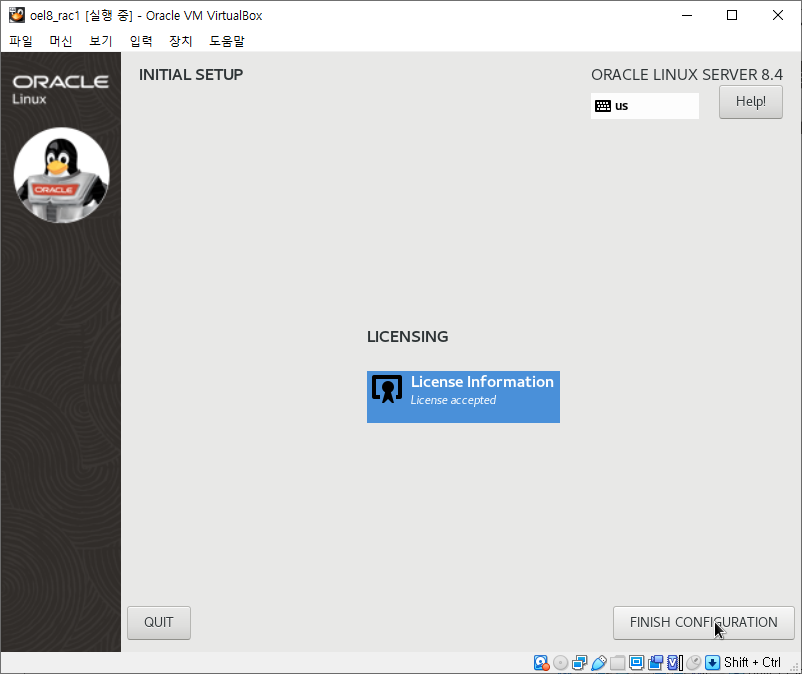Viewport: 802px width, 674px height.
Task: Click the host key arrow icon
Action: point(712,663)
